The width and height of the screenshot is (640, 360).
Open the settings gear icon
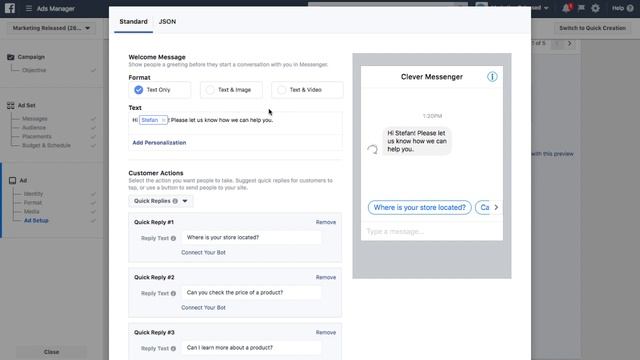596,8
